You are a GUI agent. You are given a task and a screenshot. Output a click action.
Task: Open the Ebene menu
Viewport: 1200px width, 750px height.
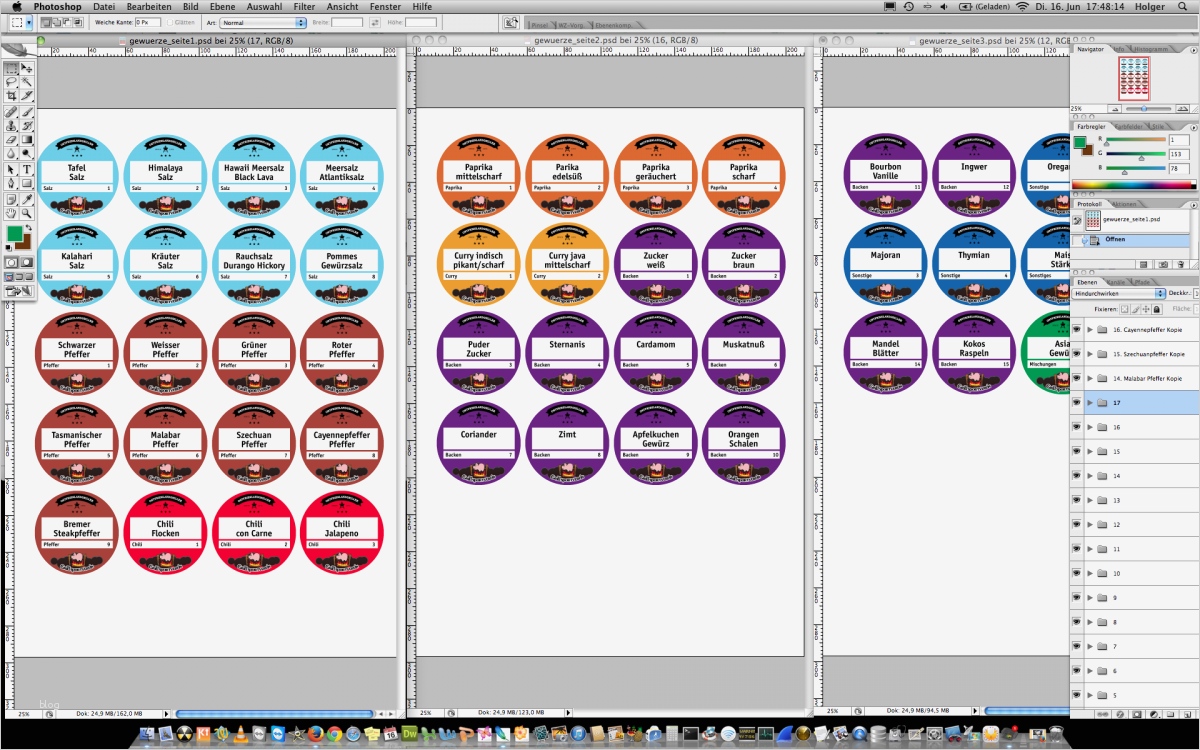coord(222,6)
